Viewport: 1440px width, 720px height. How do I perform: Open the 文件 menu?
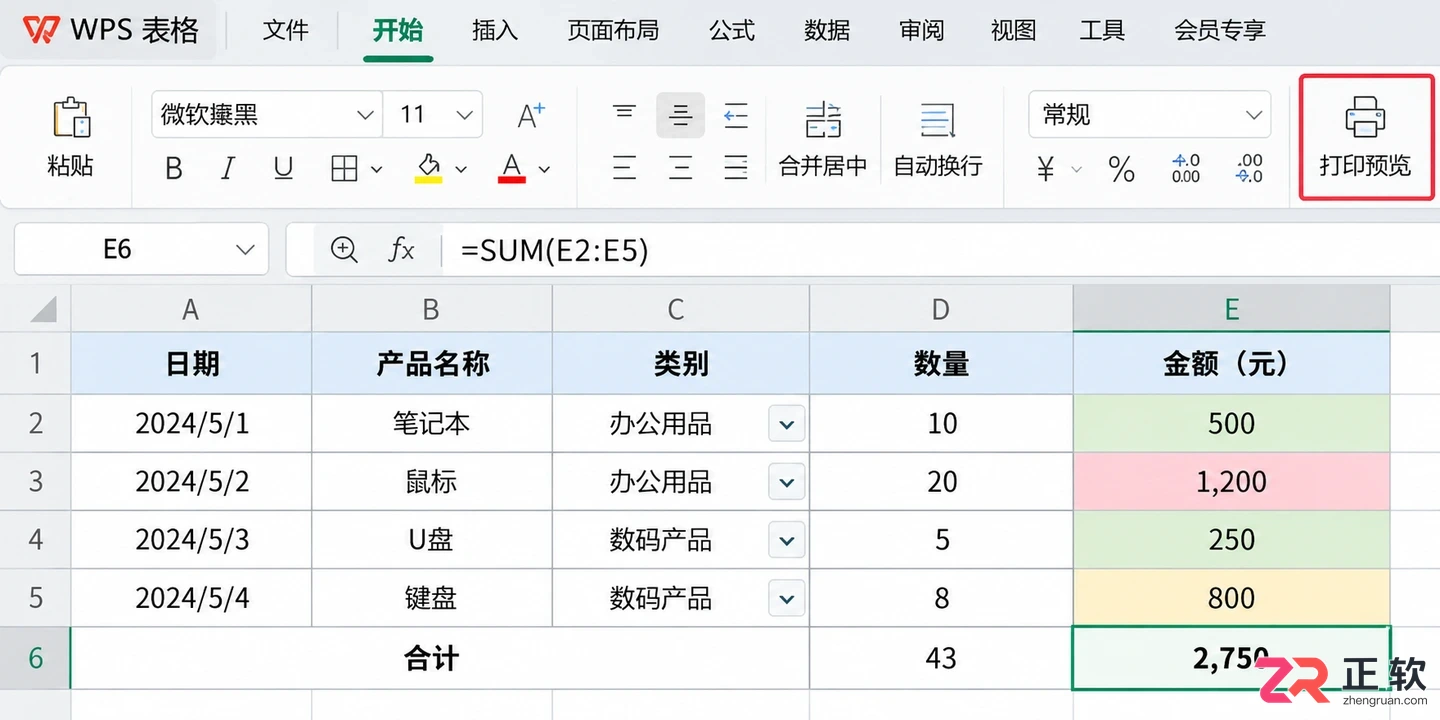pos(286,30)
